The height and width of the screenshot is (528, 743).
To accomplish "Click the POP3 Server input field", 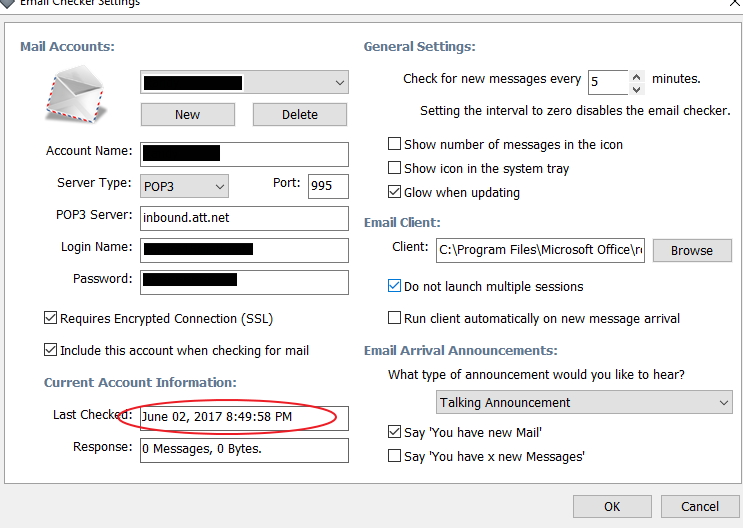I will [x=244, y=218].
